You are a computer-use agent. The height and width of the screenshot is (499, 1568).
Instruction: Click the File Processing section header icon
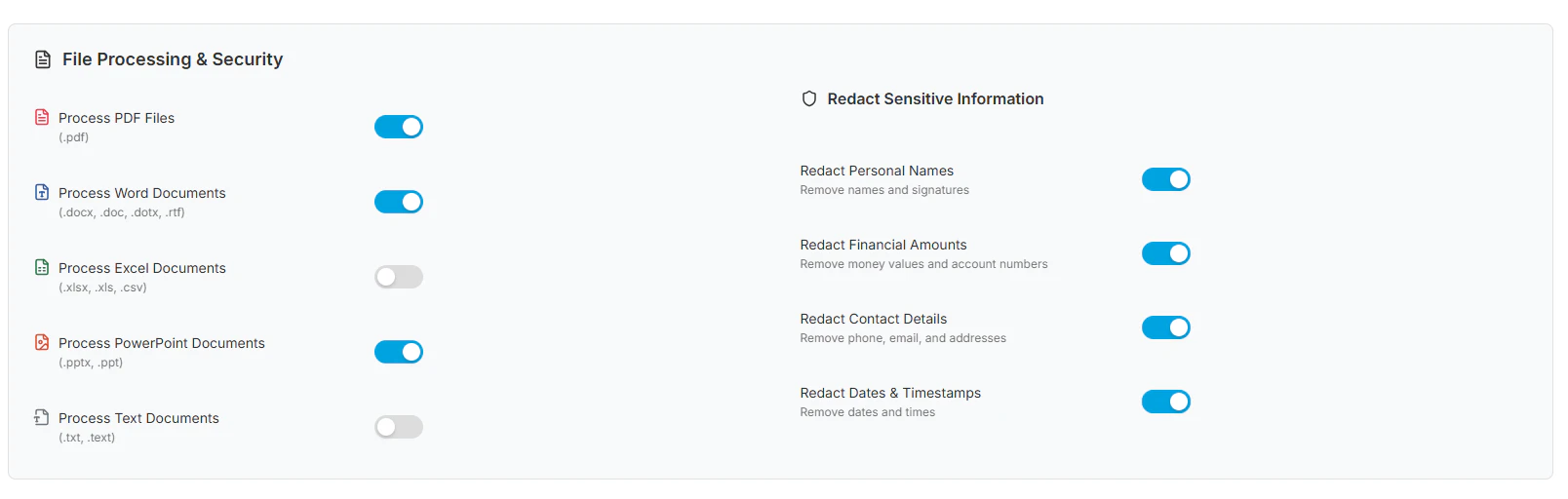click(x=43, y=59)
